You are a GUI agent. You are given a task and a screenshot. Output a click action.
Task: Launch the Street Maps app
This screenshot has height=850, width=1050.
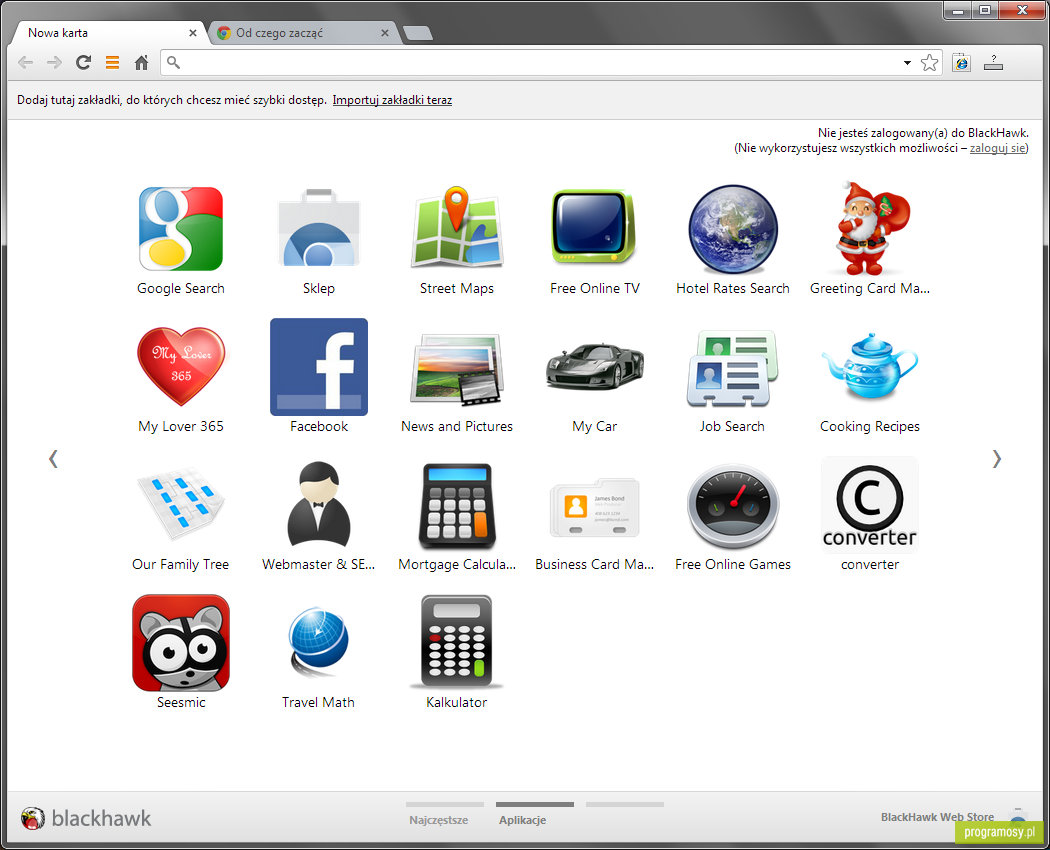[x=457, y=228]
